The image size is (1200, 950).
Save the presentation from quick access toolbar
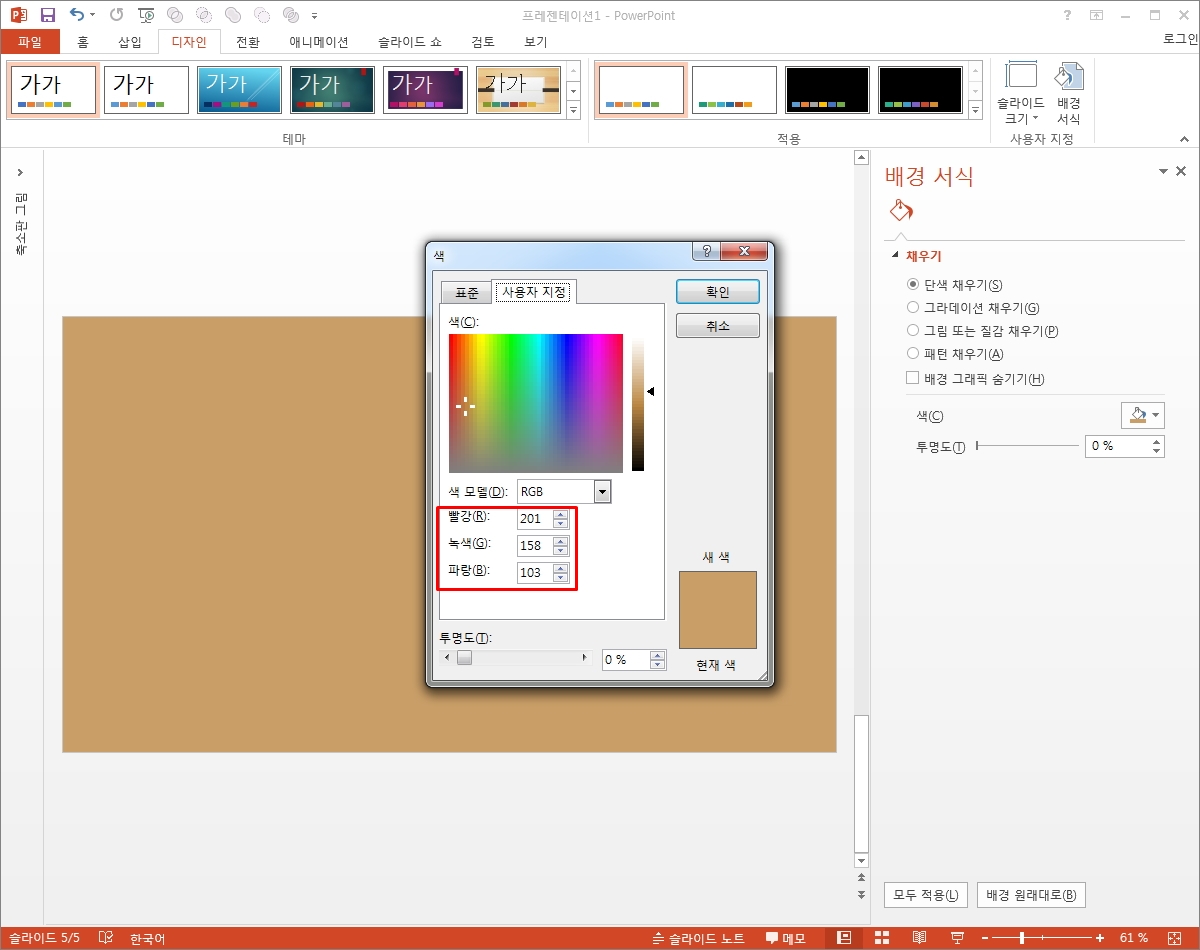coord(47,15)
